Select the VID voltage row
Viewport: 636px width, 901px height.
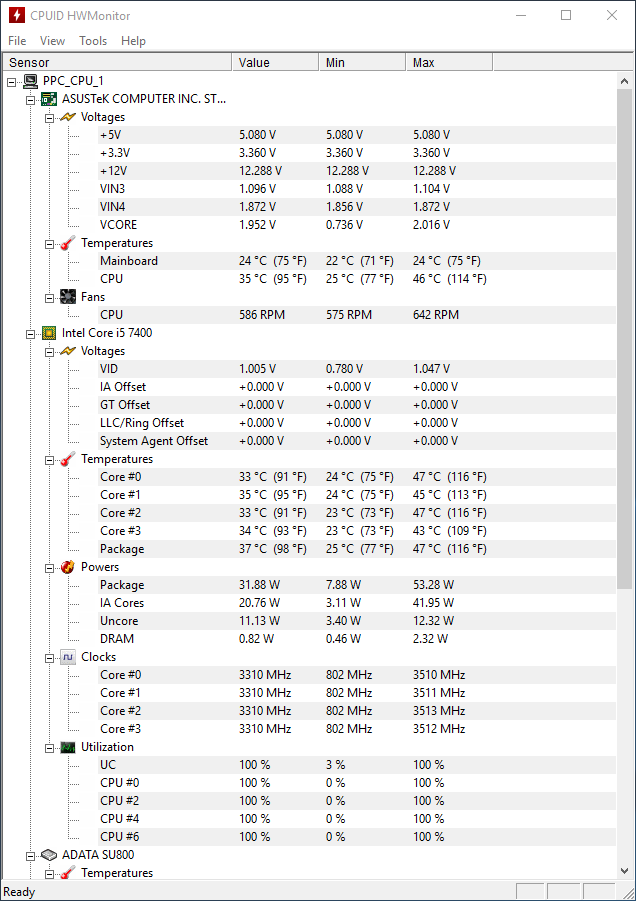[x=356, y=369]
